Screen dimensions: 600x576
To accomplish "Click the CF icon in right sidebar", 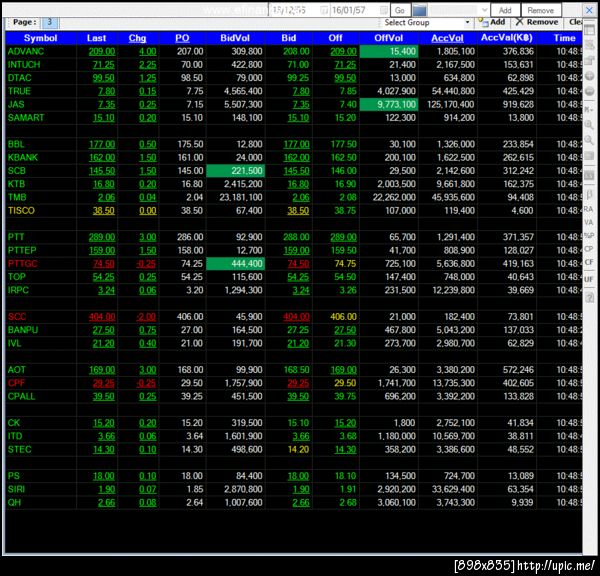I will point(589,262).
